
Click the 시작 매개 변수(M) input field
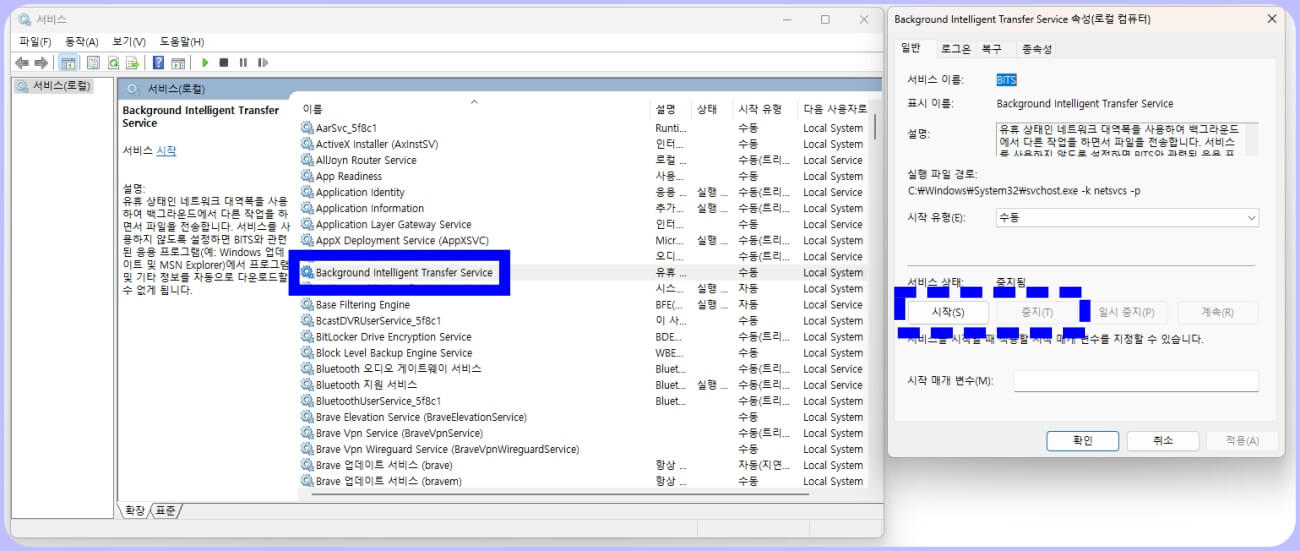1136,381
